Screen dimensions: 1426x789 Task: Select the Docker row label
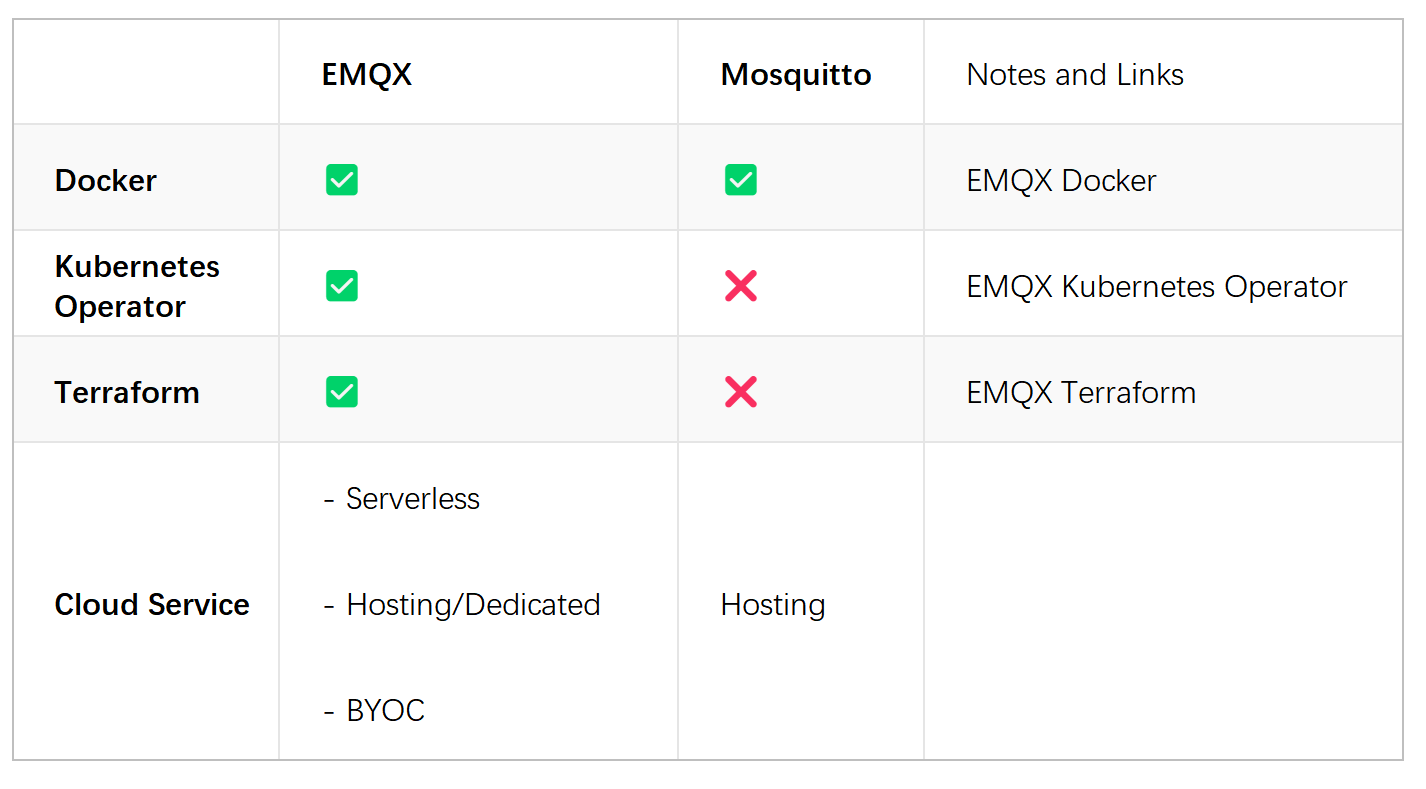[x=106, y=181]
